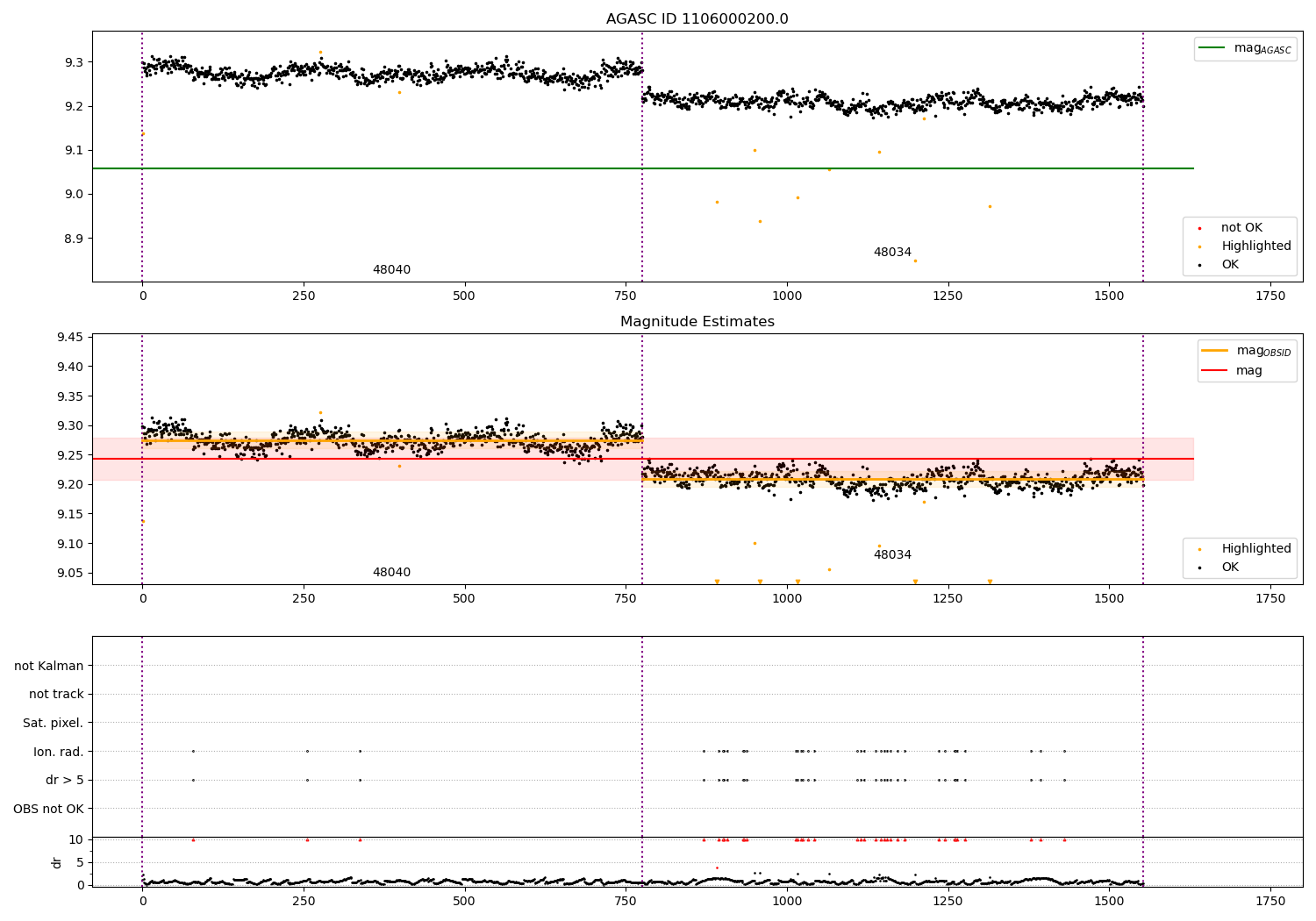Select the "9.35" y-axis tick label

point(69,396)
